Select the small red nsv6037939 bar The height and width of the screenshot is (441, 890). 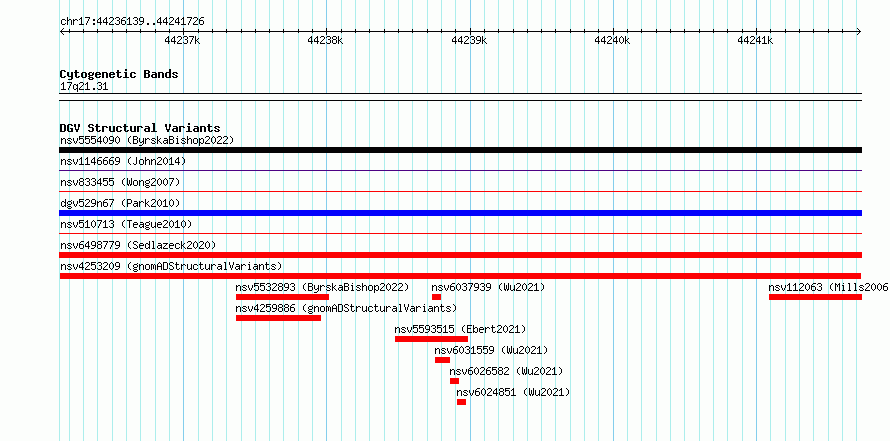tap(436, 297)
